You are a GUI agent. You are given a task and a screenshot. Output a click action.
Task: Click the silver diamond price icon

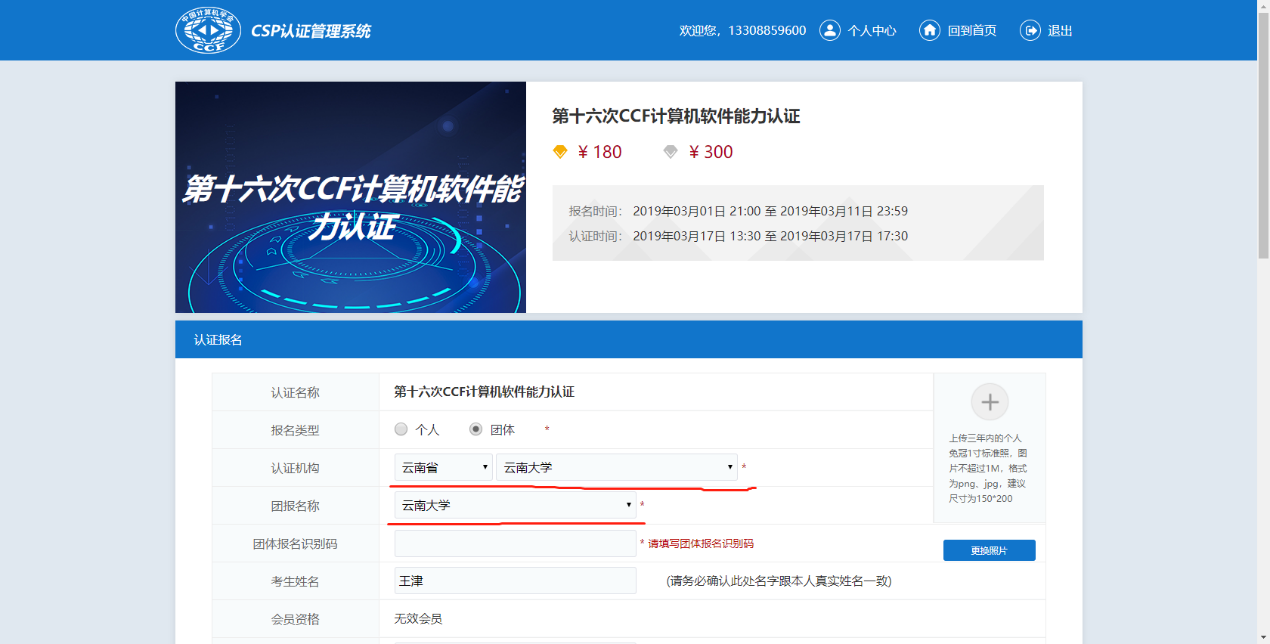tap(670, 152)
